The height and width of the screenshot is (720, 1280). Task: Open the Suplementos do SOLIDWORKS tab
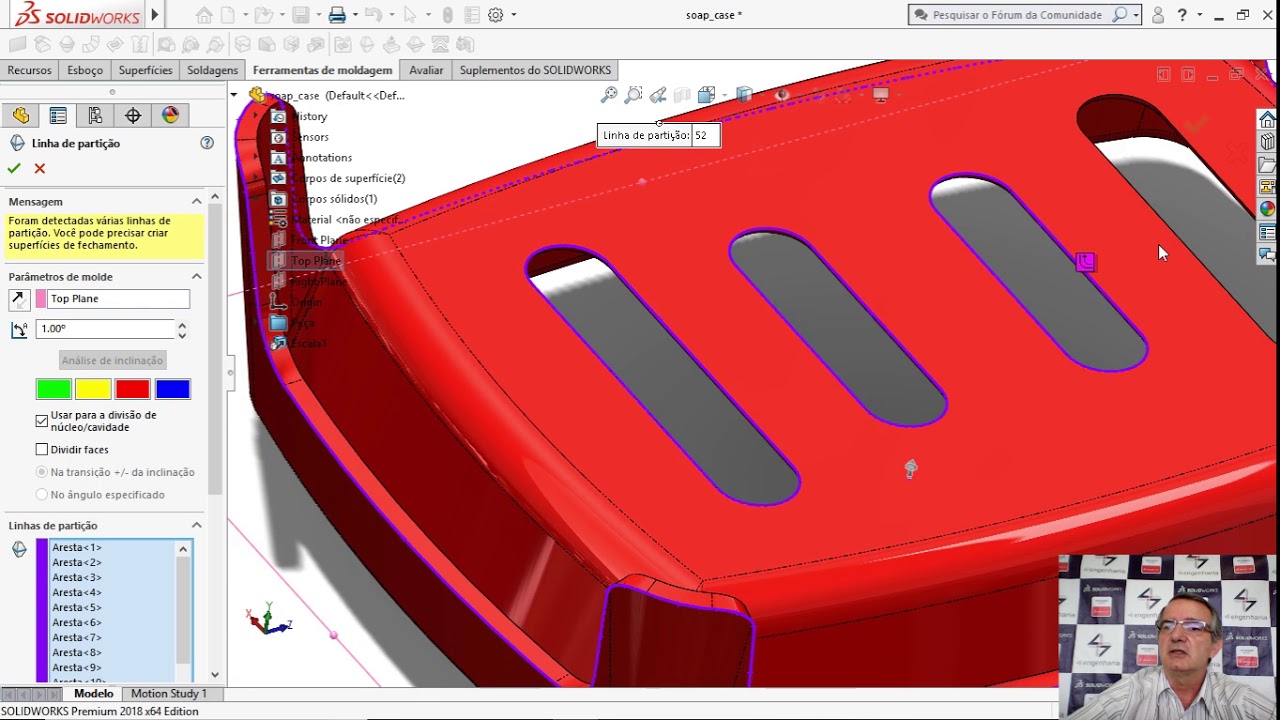pos(535,70)
